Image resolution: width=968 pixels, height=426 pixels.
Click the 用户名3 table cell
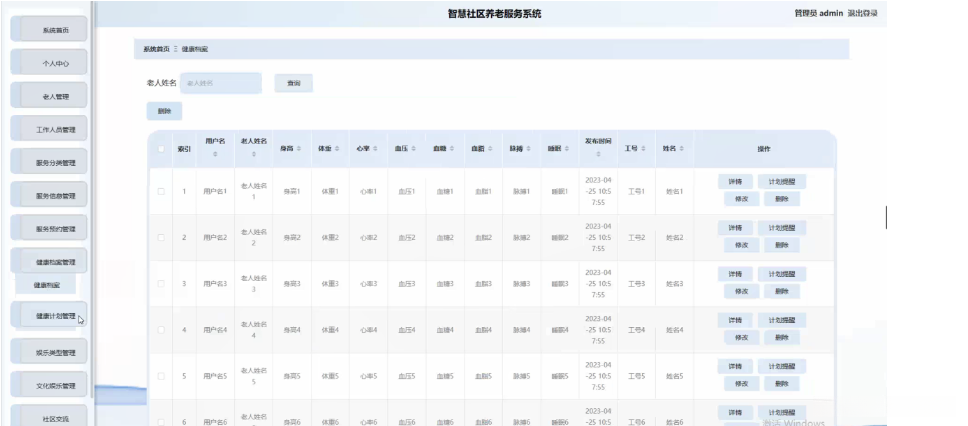tap(215, 284)
